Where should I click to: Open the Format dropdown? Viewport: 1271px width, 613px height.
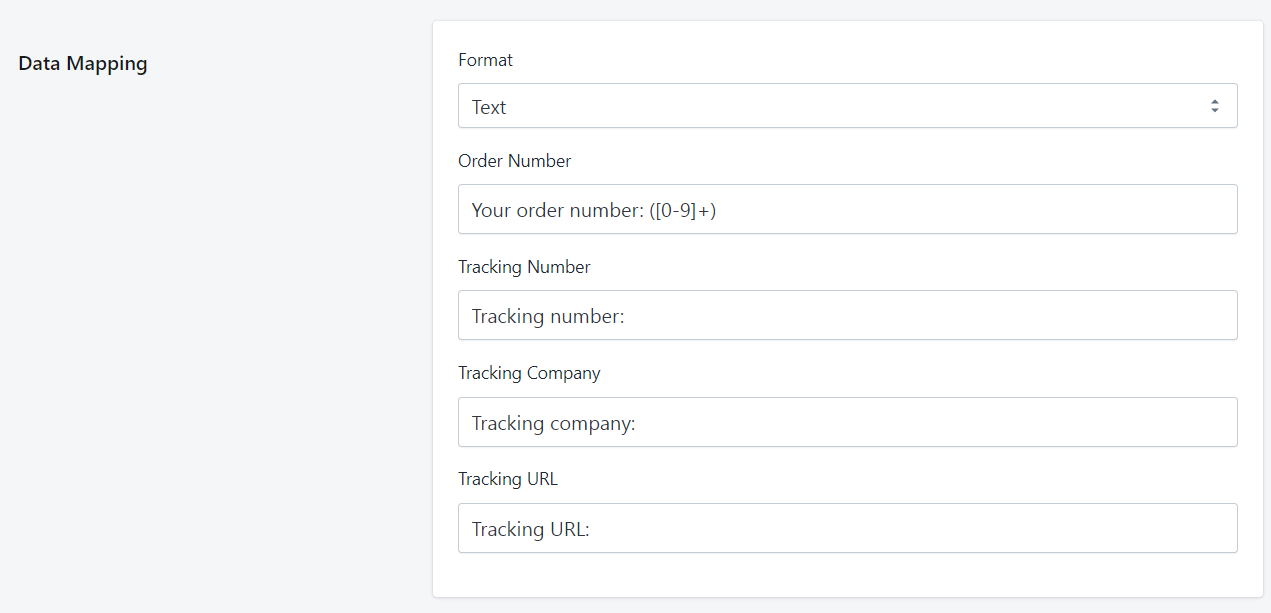(847, 106)
